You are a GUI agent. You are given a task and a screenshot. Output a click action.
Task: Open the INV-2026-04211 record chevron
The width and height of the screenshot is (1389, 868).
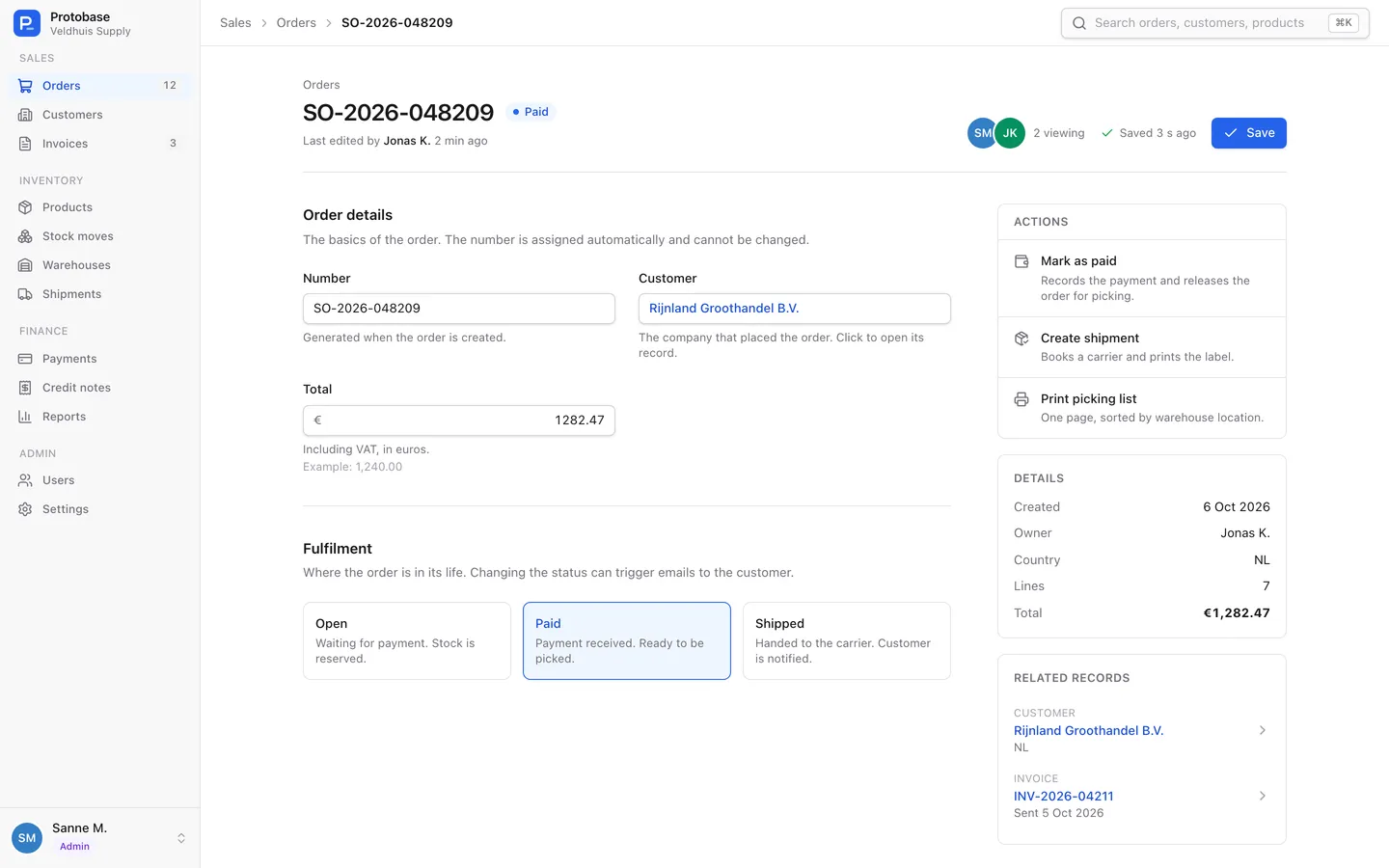click(x=1263, y=797)
